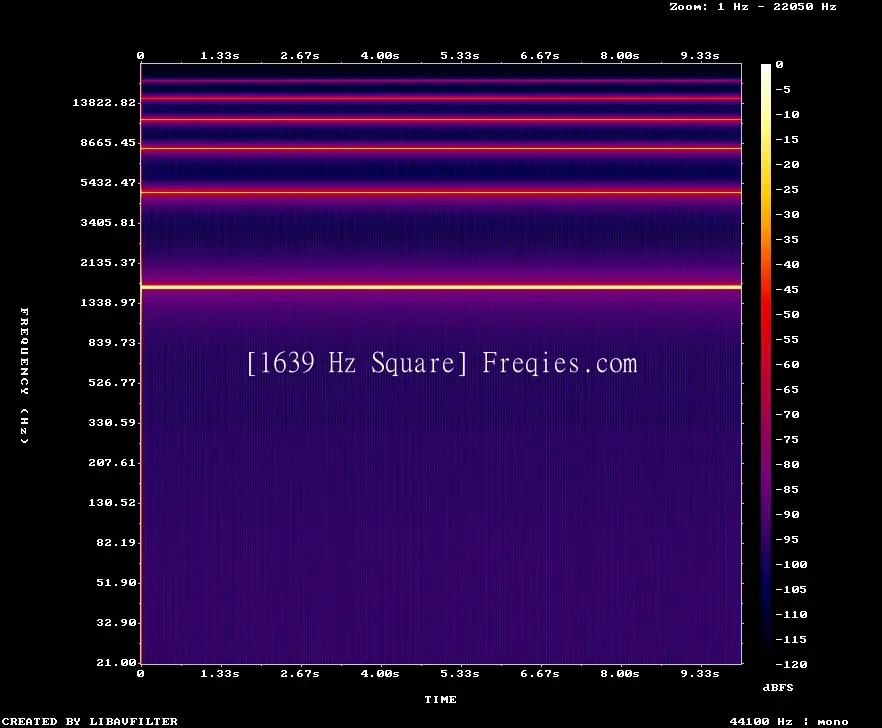Click the 207.61 frequency axis label
Viewport: 882px width, 728px height.
point(112,462)
